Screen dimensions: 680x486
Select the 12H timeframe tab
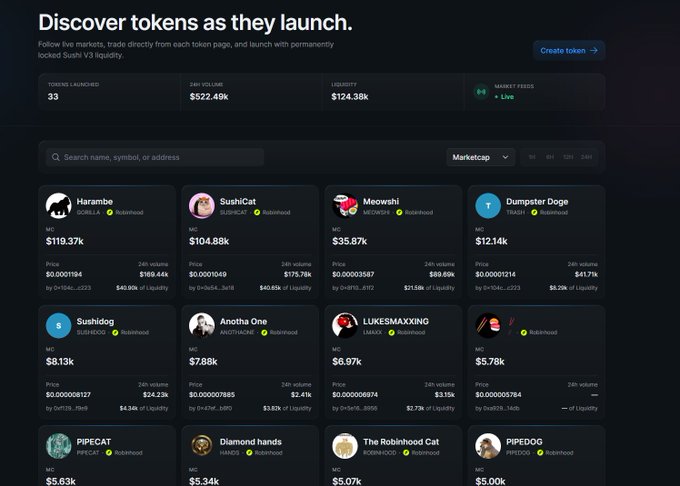568,157
